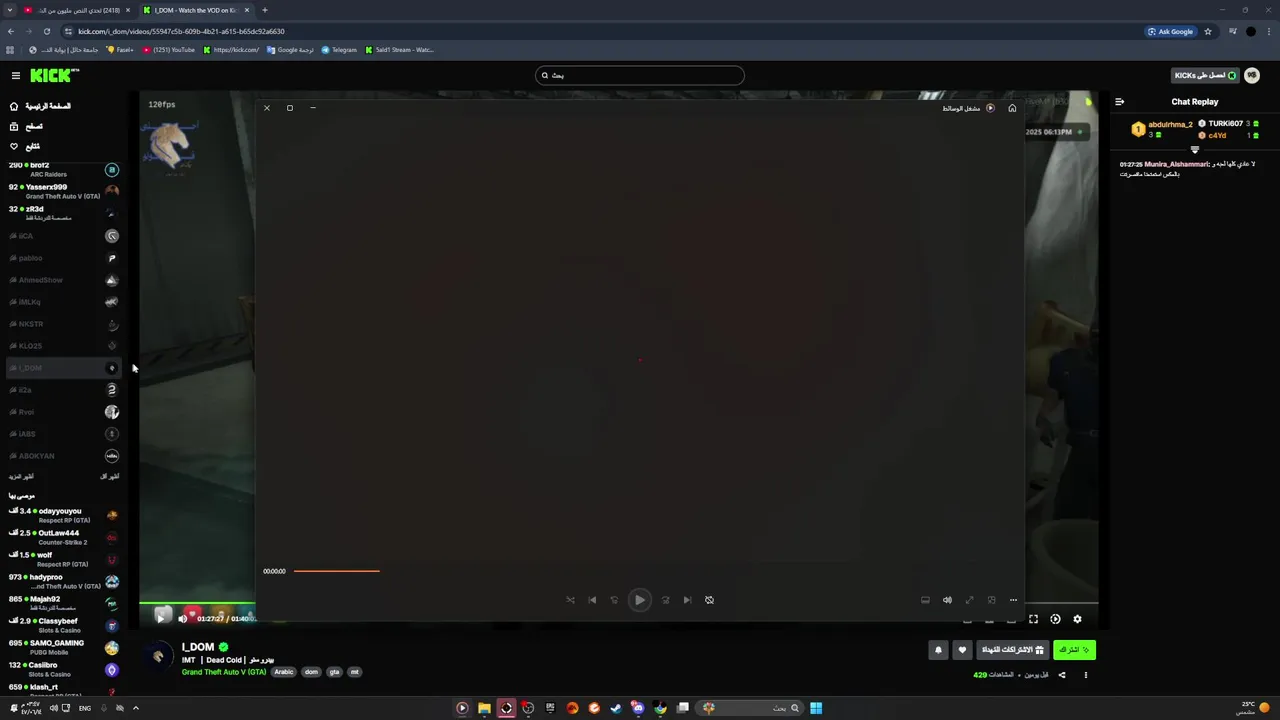Open the Kick hamburger menu

pos(15,76)
